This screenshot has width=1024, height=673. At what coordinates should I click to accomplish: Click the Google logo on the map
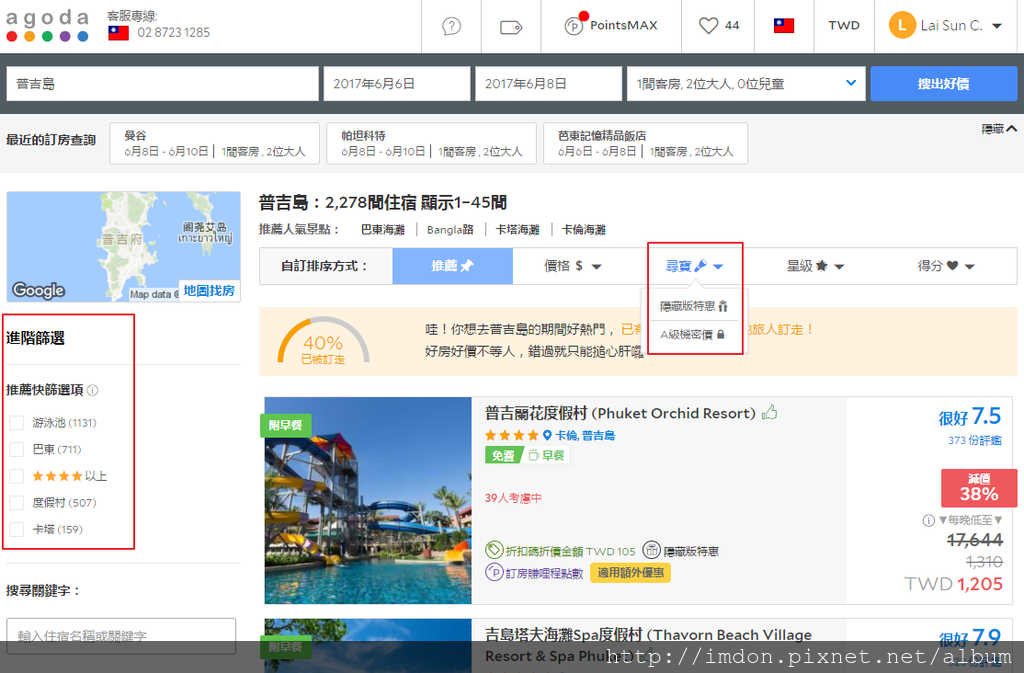(39, 290)
